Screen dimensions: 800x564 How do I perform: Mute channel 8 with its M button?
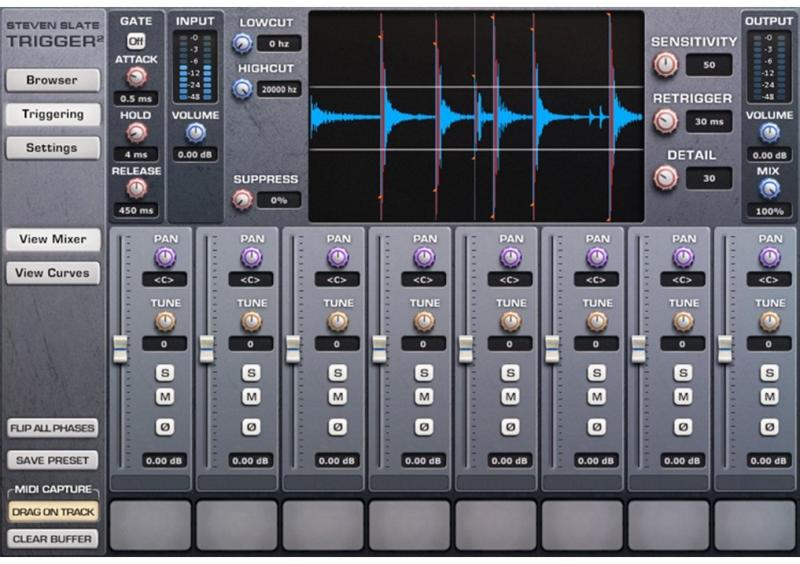(769, 397)
